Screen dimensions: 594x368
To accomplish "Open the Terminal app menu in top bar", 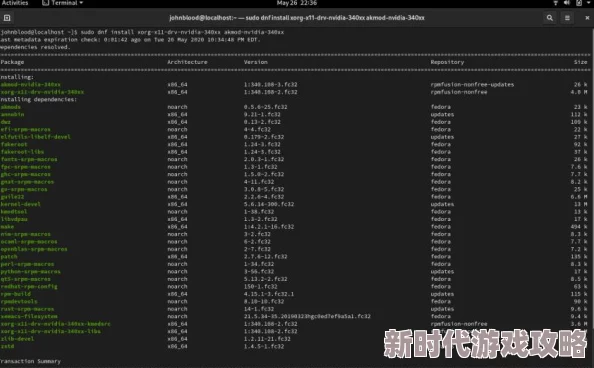I will coord(62,3).
